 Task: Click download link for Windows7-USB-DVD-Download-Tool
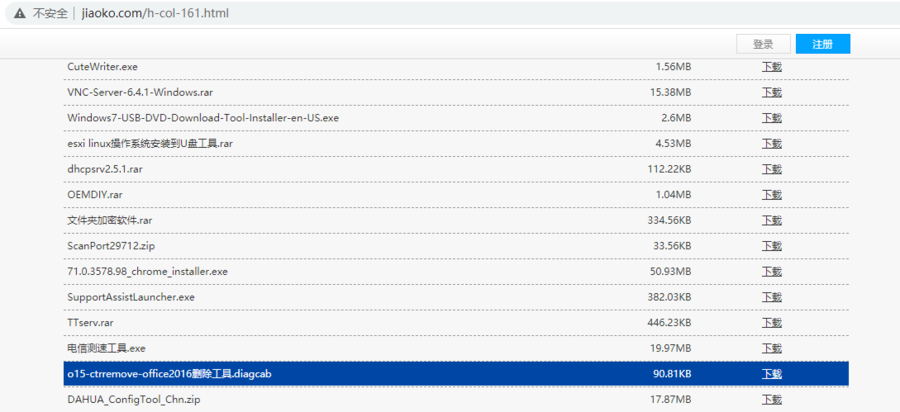[x=772, y=118]
